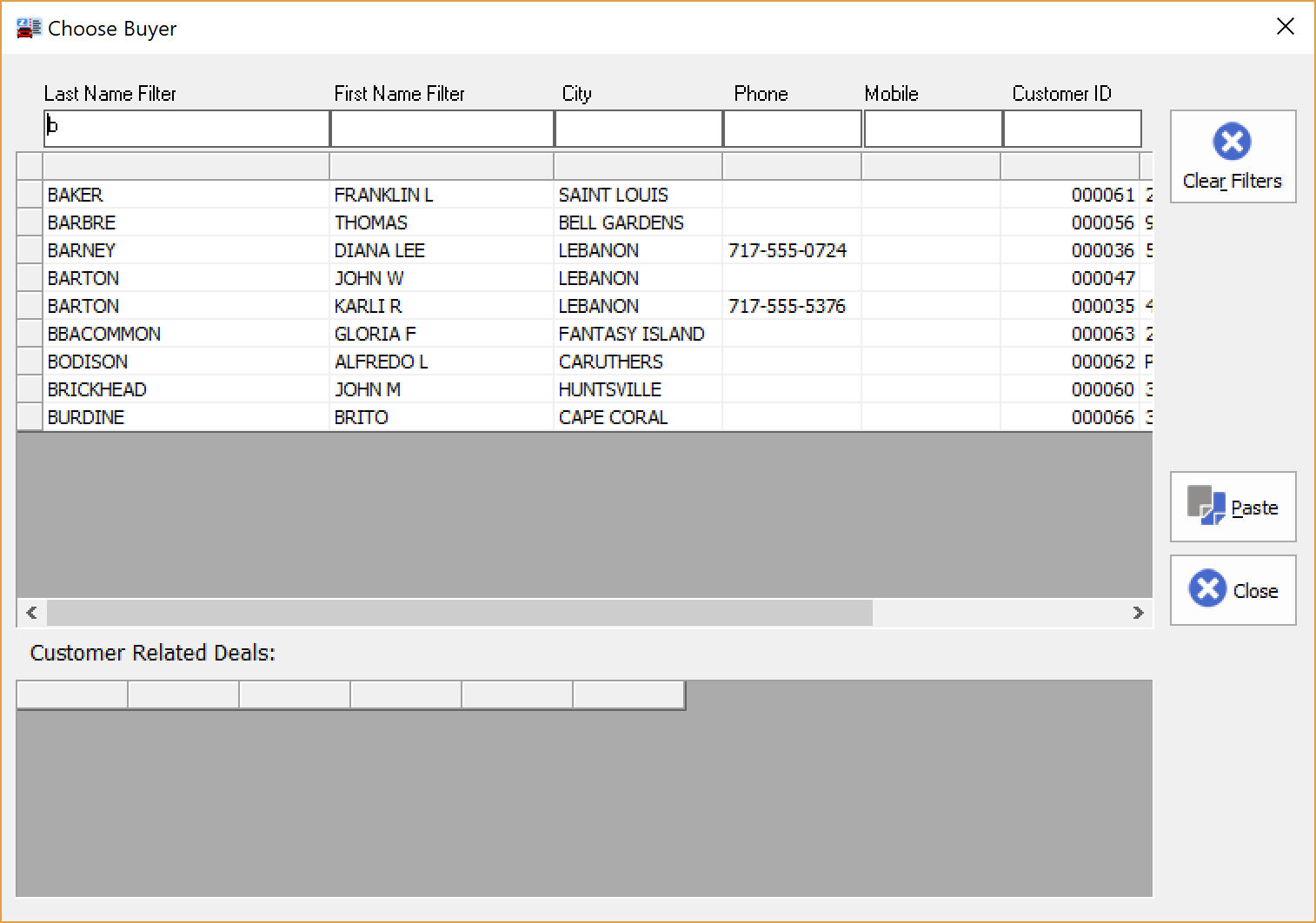Pick the BBACOMMON Gloria F row

coord(186,334)
